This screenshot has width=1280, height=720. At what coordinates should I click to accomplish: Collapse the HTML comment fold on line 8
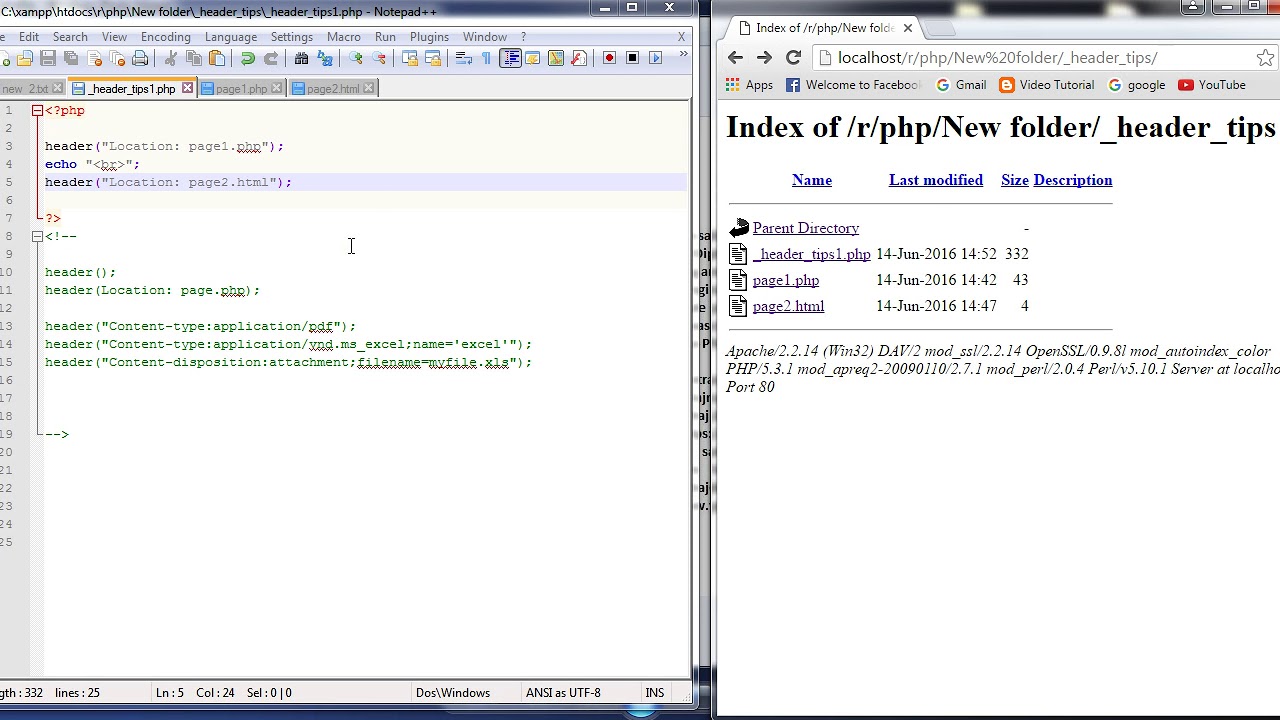[37, 237]
